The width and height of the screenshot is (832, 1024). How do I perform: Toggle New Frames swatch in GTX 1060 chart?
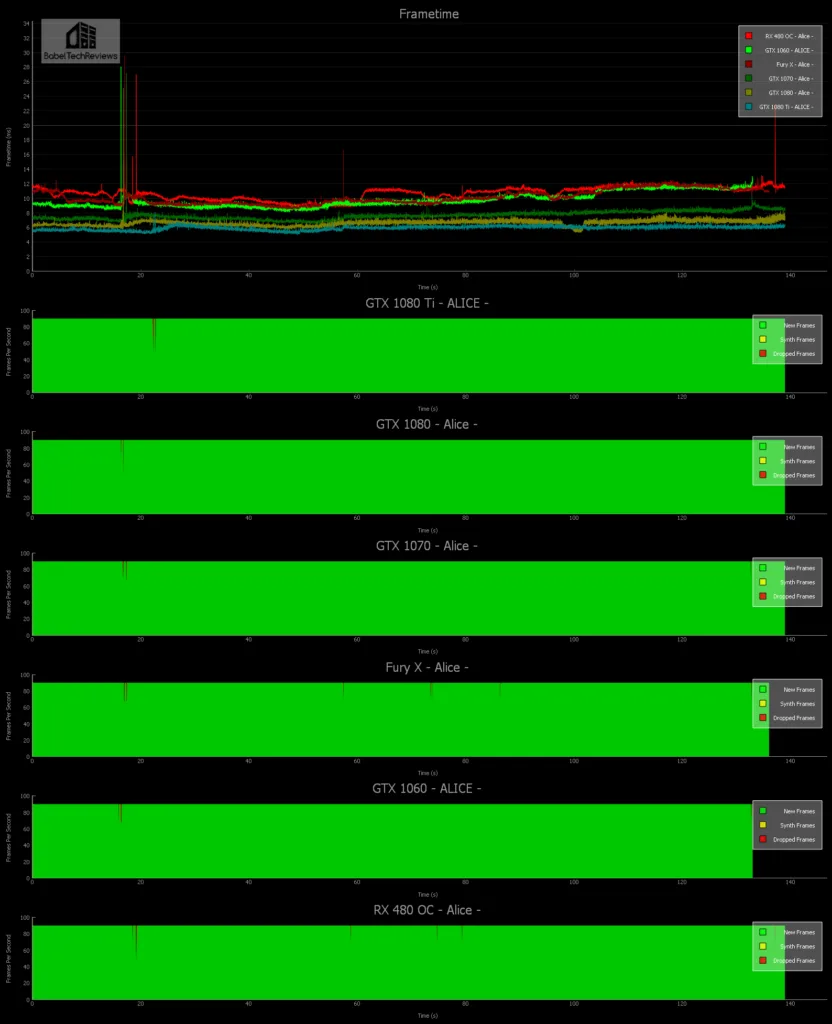tap(763, 811)
